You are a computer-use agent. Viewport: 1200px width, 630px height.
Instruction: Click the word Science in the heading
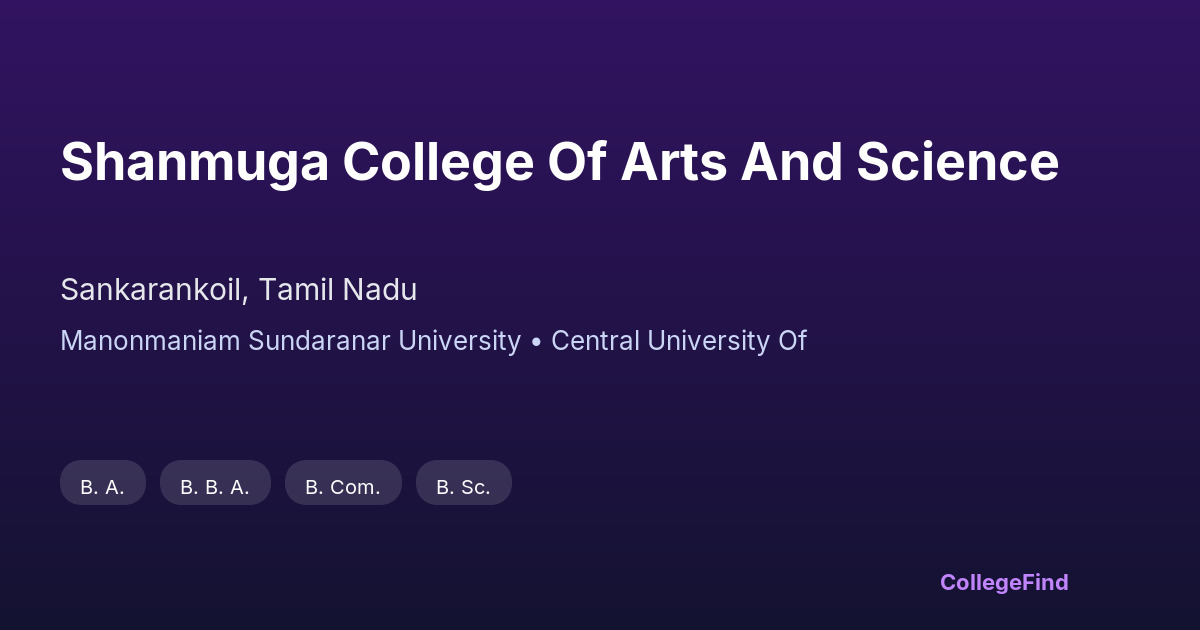pyautogui.click(x=957, y=162)
